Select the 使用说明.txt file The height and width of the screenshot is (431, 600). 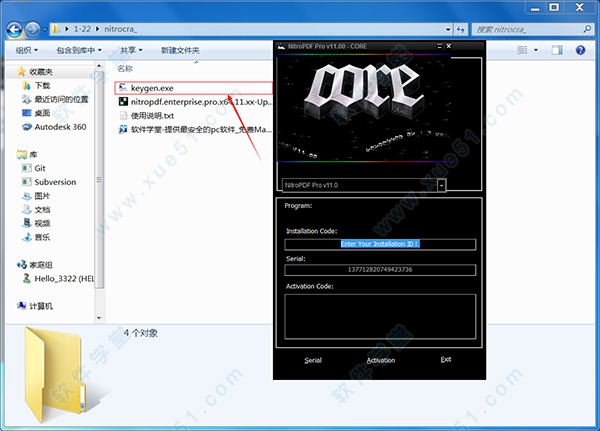click(146, 116)
